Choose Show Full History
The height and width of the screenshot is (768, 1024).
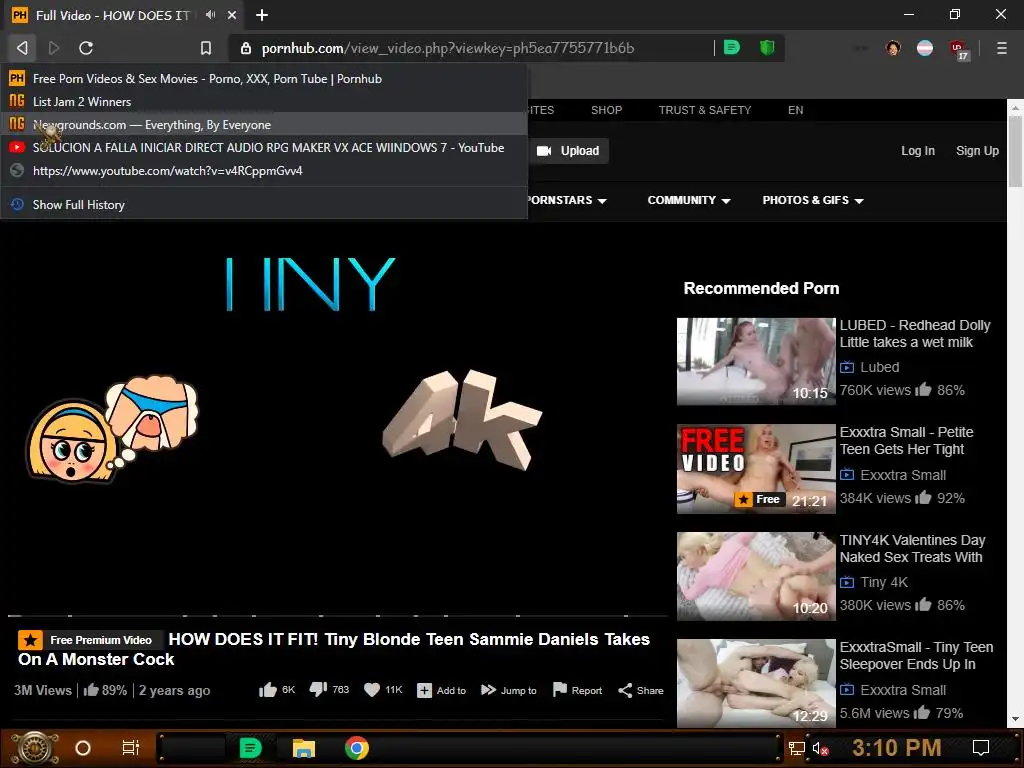(x=264, y=204)
